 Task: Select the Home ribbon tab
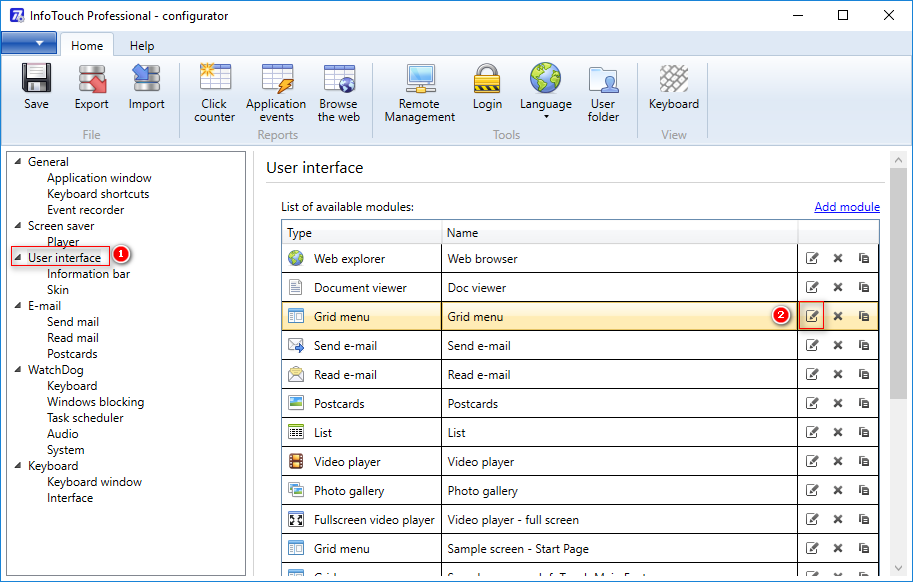tap(87, 46)
